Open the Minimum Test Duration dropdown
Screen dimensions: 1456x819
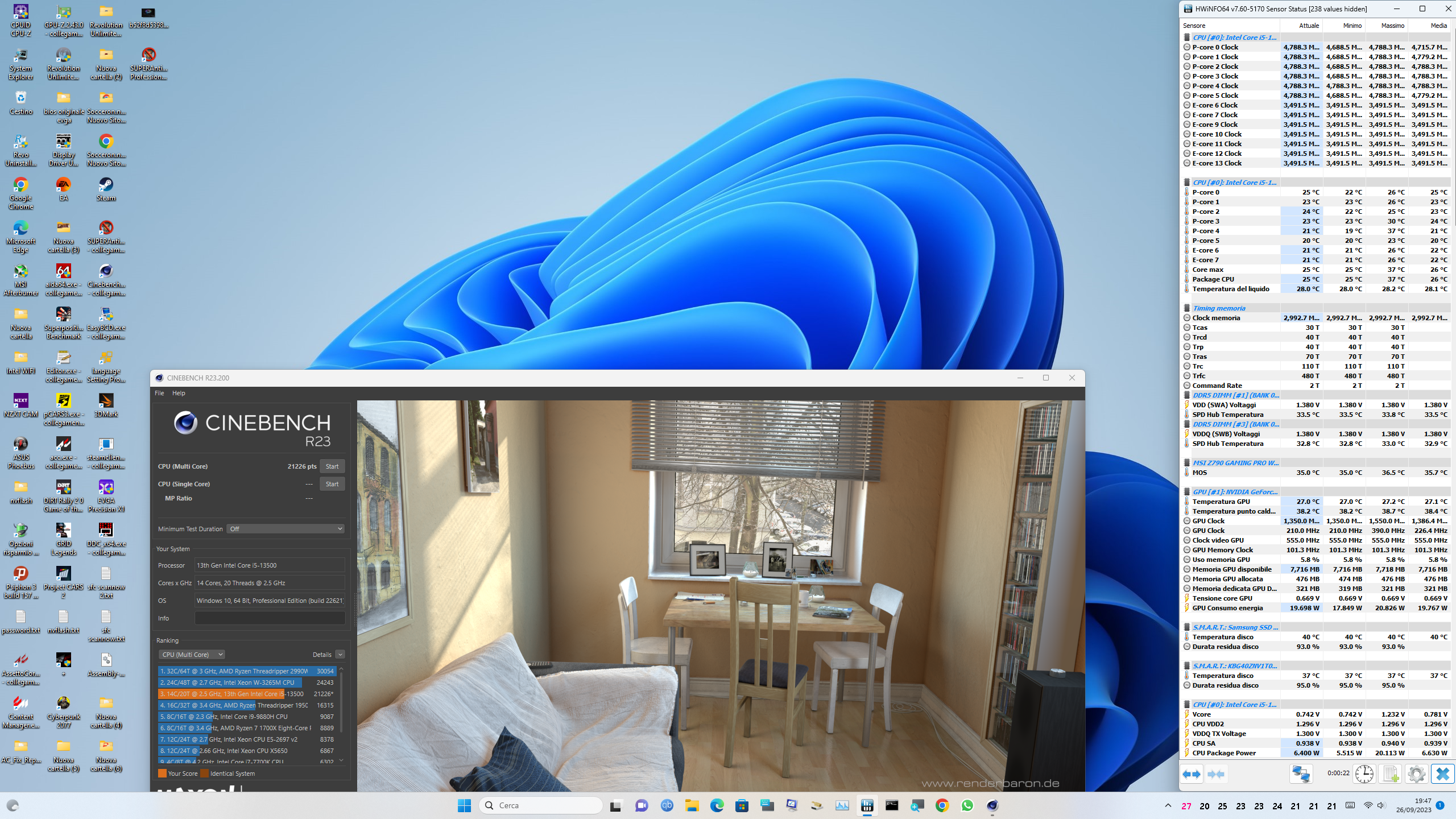coord(286,529)
